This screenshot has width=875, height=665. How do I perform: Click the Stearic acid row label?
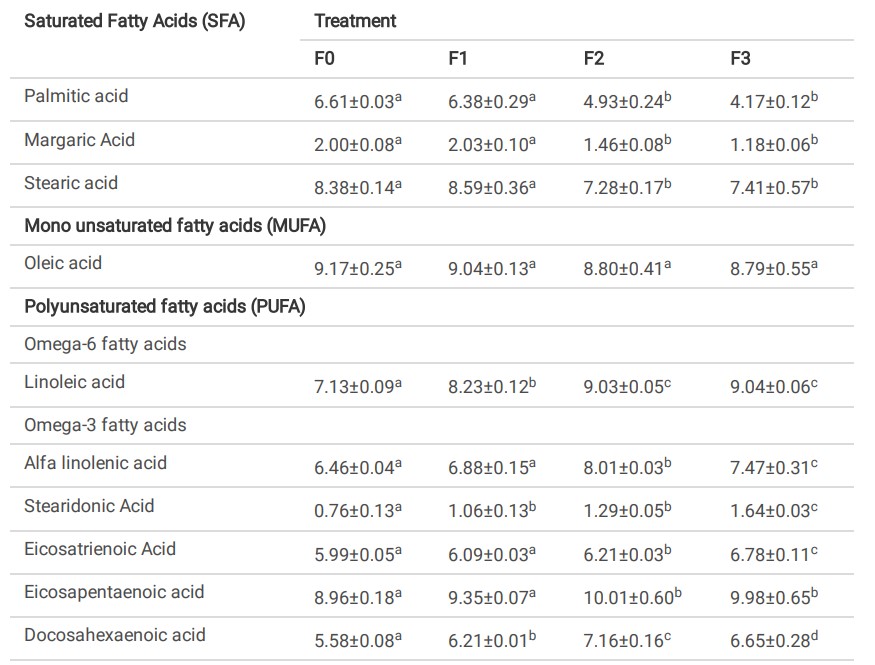[71, 183]
